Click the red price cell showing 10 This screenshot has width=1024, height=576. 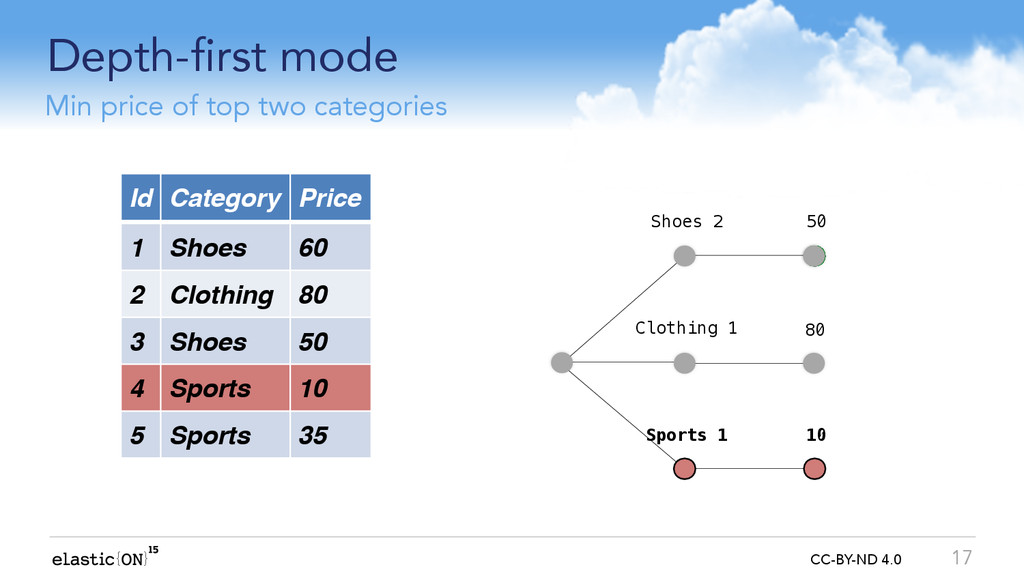330,388
